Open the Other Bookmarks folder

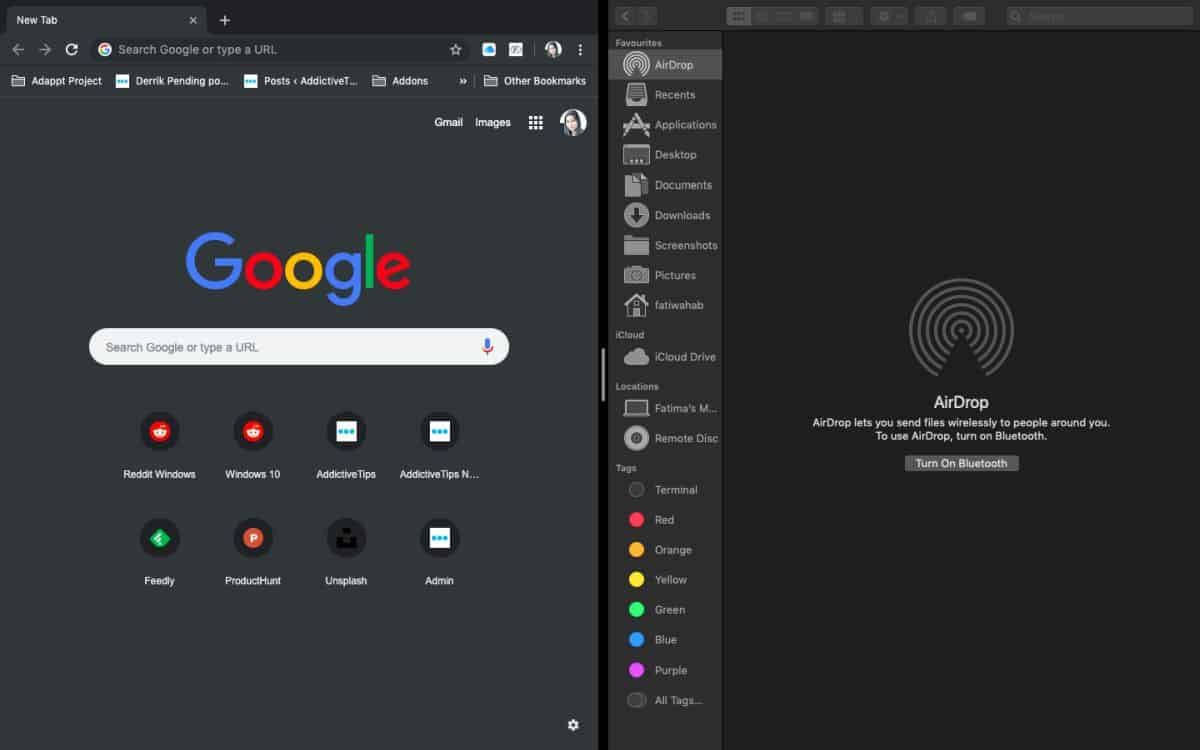[x=535, y=81]
